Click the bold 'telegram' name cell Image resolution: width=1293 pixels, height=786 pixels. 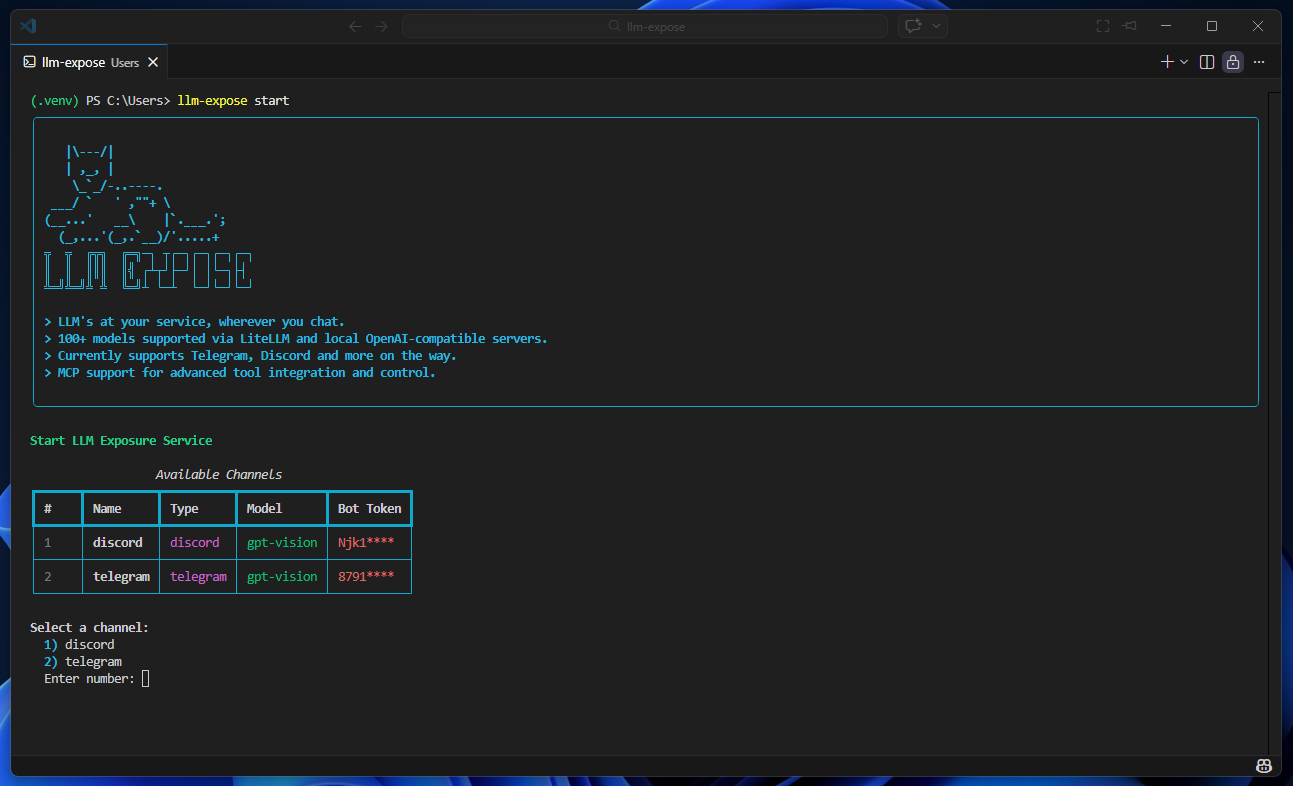coord(121,576)
